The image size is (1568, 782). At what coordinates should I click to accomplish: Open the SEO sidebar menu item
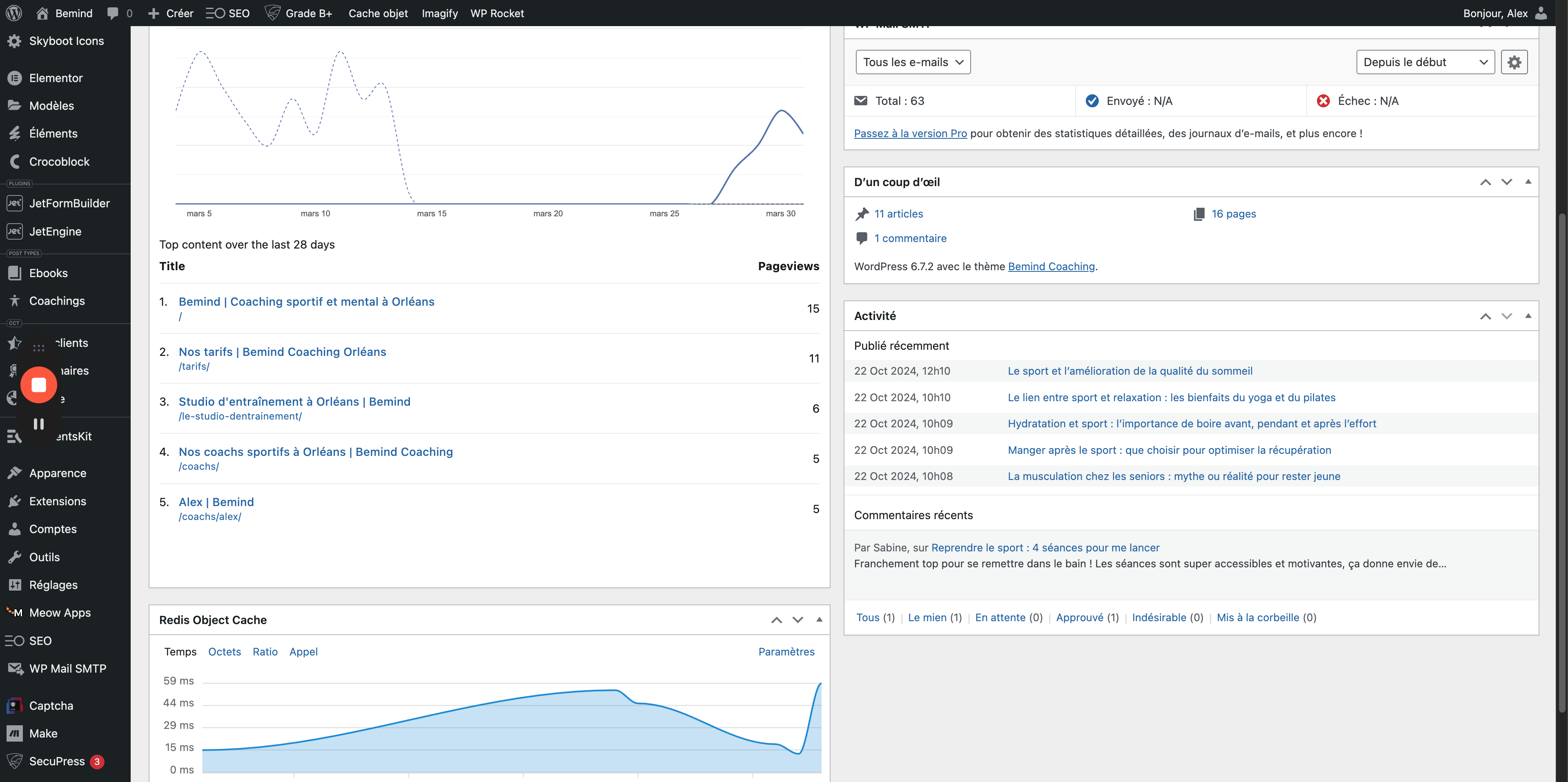[65, 641]
